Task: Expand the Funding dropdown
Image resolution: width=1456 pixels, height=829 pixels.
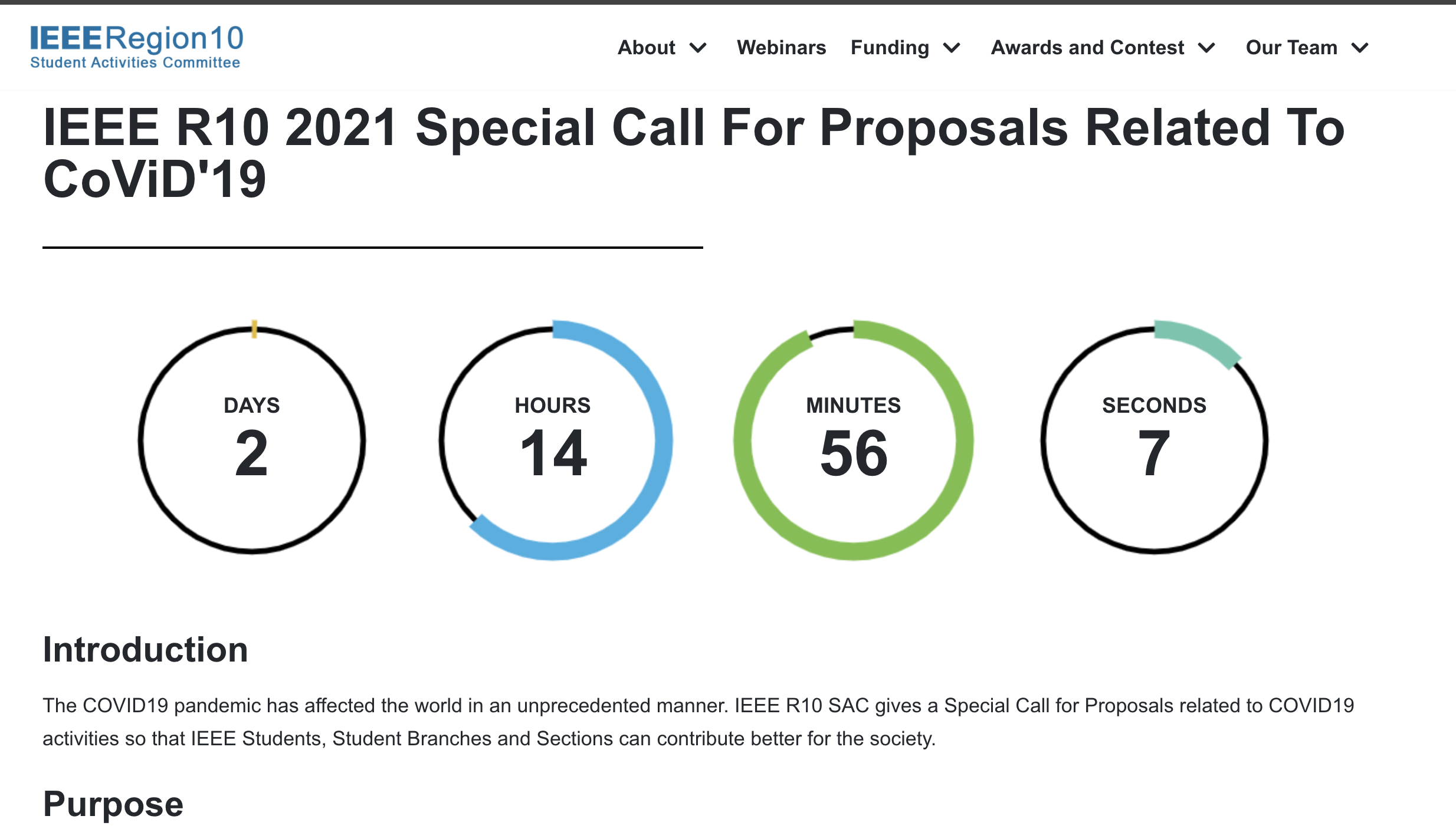Action: click(x=890, y=48)
